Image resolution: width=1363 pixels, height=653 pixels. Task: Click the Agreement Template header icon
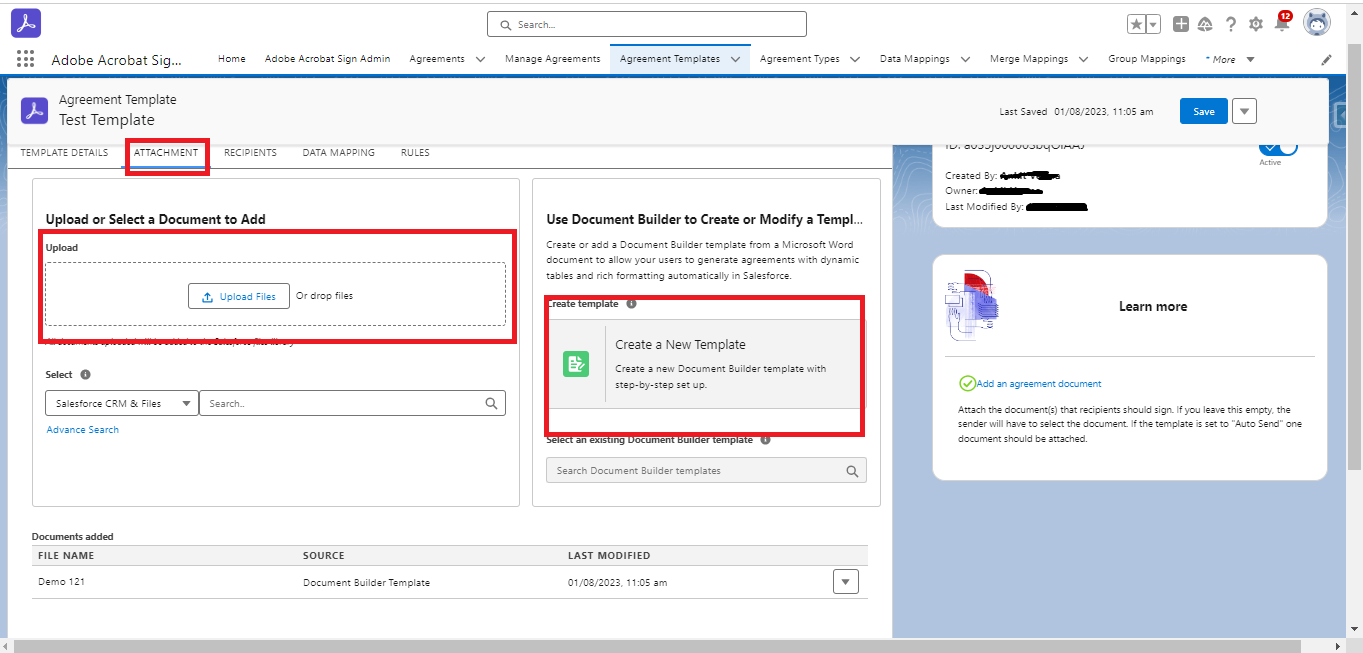point(35,110)
